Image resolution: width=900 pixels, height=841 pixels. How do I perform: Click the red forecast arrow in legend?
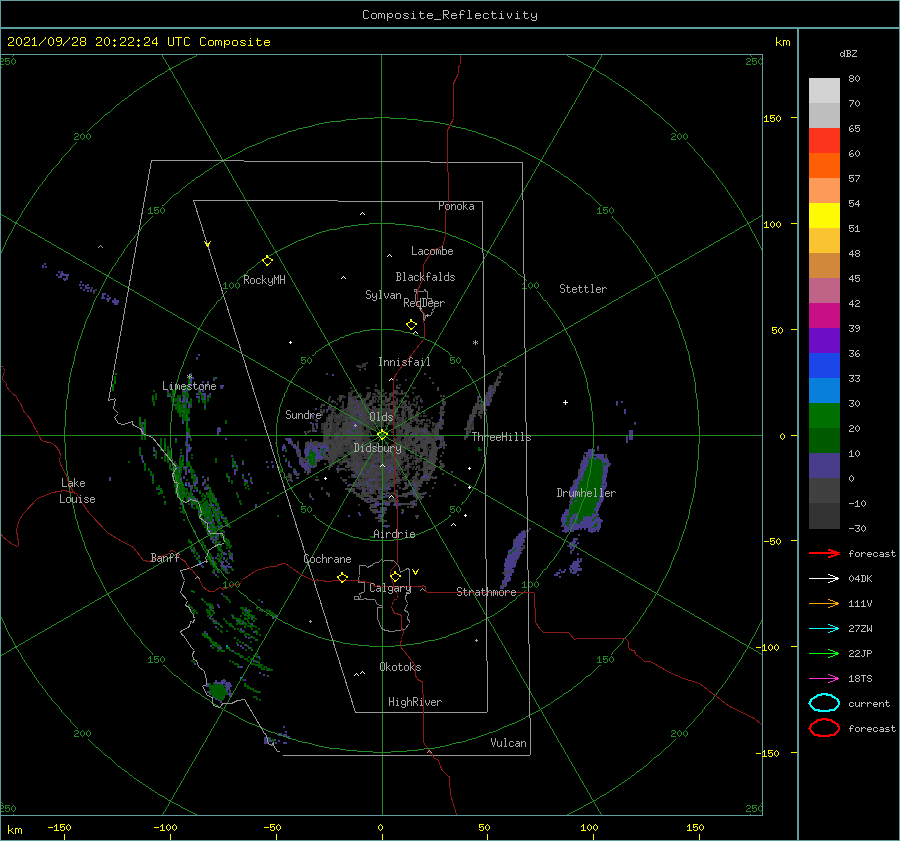click(824, 553)
